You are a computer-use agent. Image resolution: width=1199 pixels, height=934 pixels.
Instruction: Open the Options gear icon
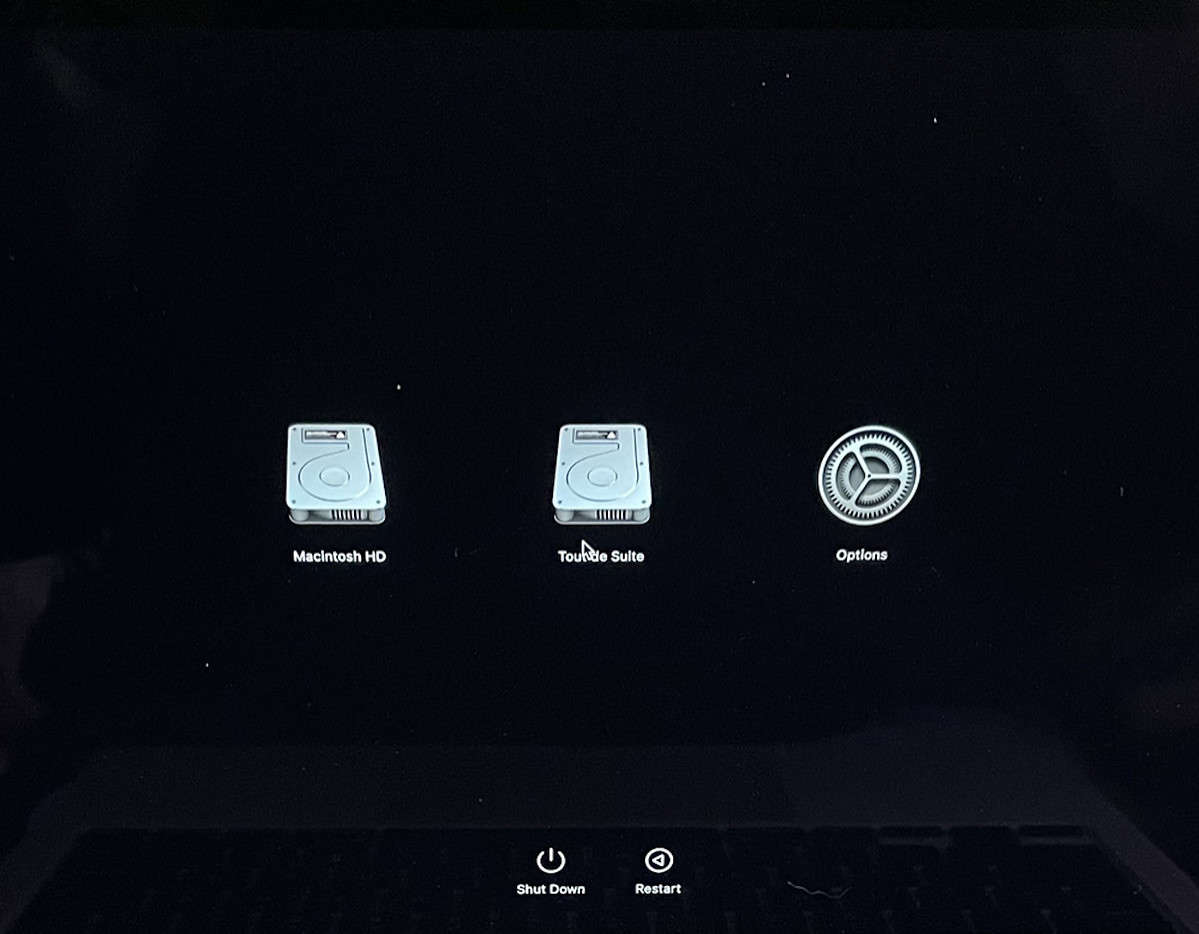869,475
